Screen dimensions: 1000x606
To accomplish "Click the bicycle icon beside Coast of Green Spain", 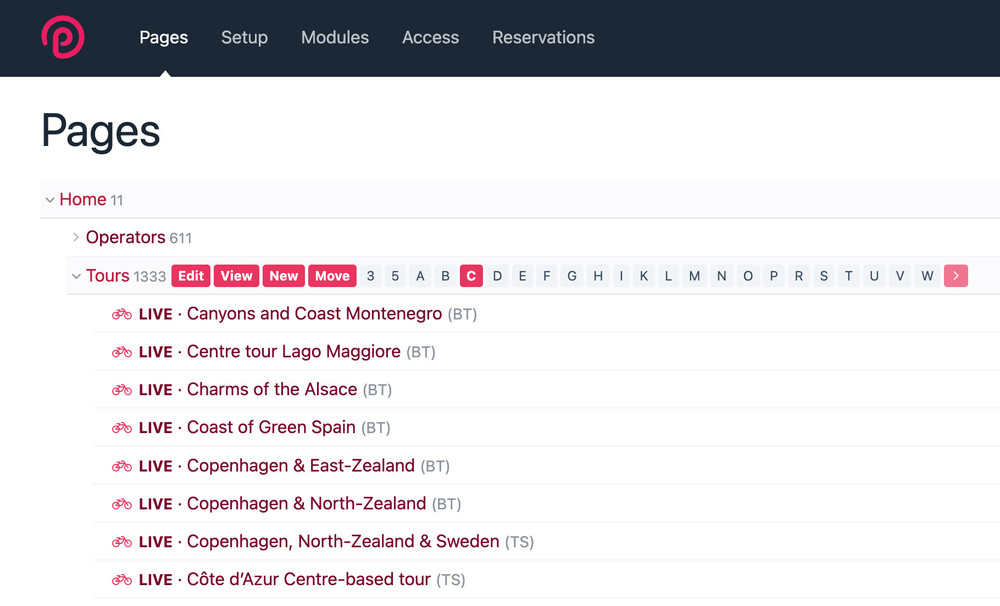I will (122, 428).
